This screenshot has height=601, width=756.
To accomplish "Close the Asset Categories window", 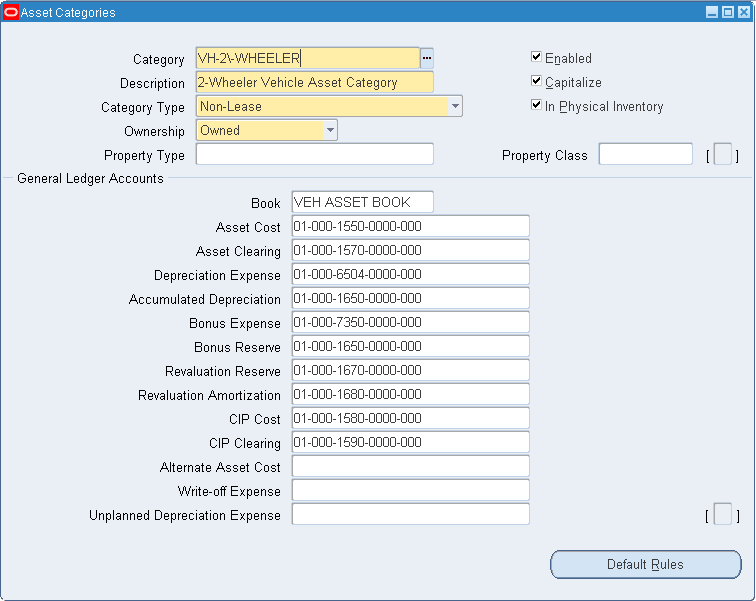I will pyautogui.click(x=743, y=12).
